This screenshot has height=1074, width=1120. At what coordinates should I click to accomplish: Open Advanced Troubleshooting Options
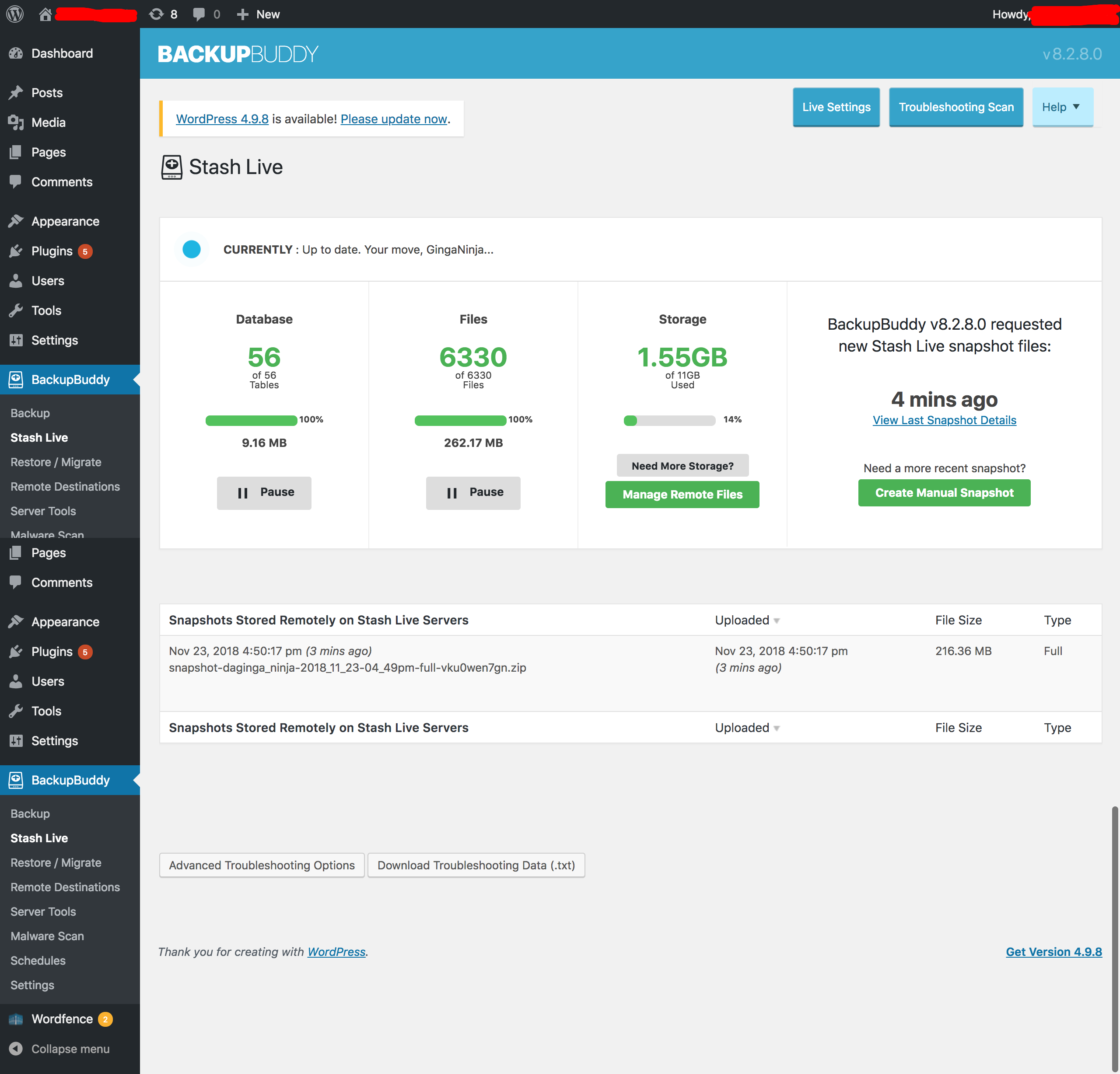pos(262,865)
